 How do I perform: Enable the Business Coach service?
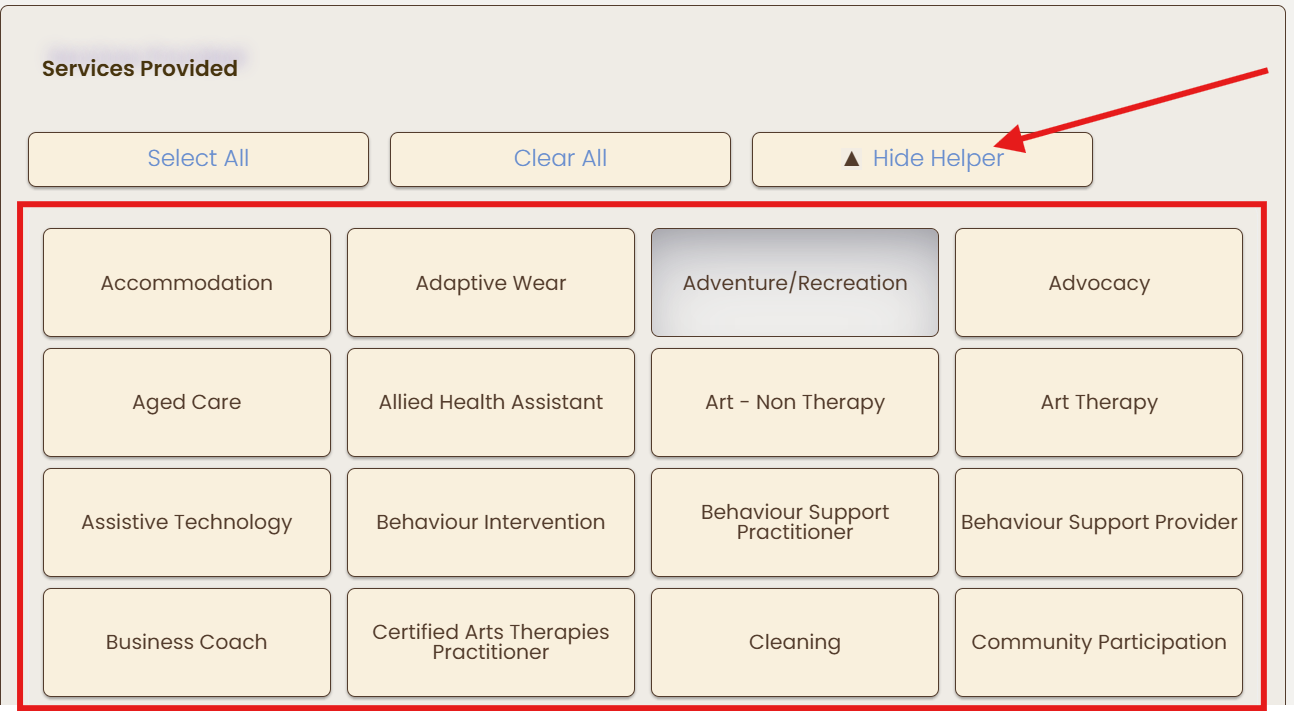click(x=187, y=643)
